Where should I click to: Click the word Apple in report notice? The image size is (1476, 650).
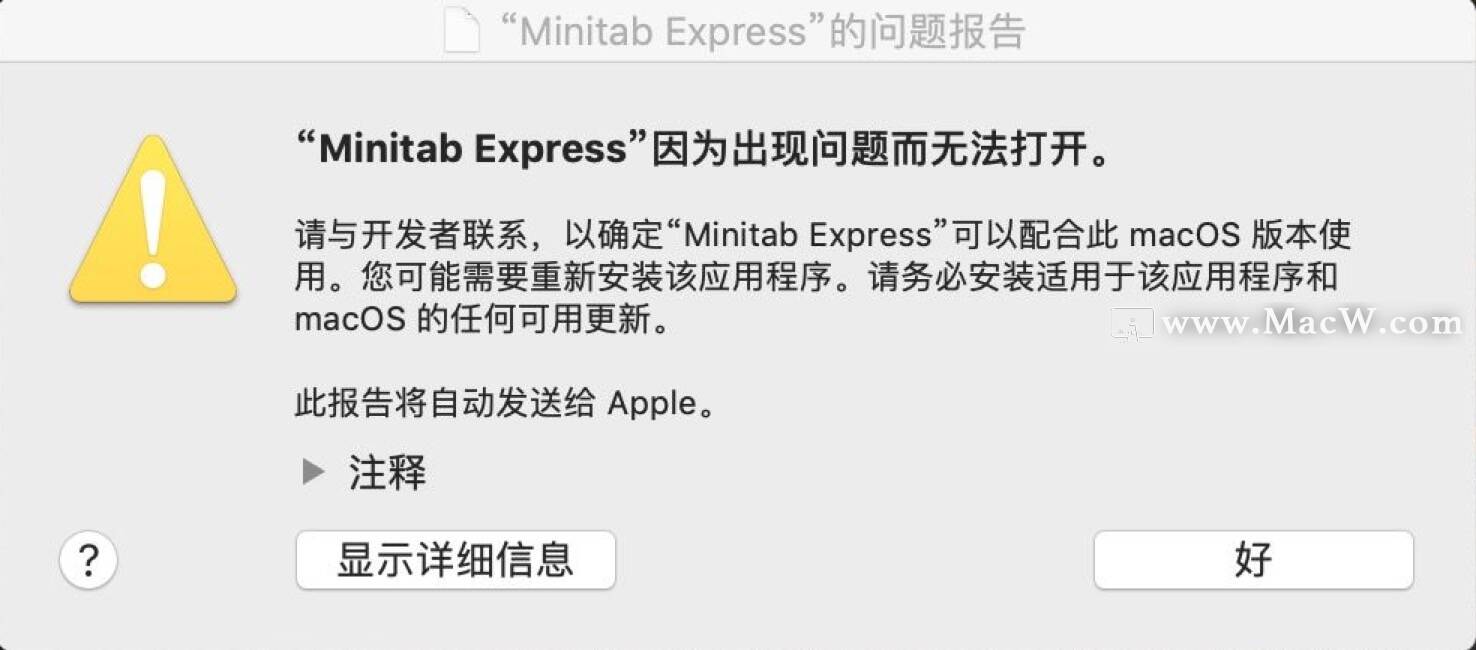tap(652, 405)
